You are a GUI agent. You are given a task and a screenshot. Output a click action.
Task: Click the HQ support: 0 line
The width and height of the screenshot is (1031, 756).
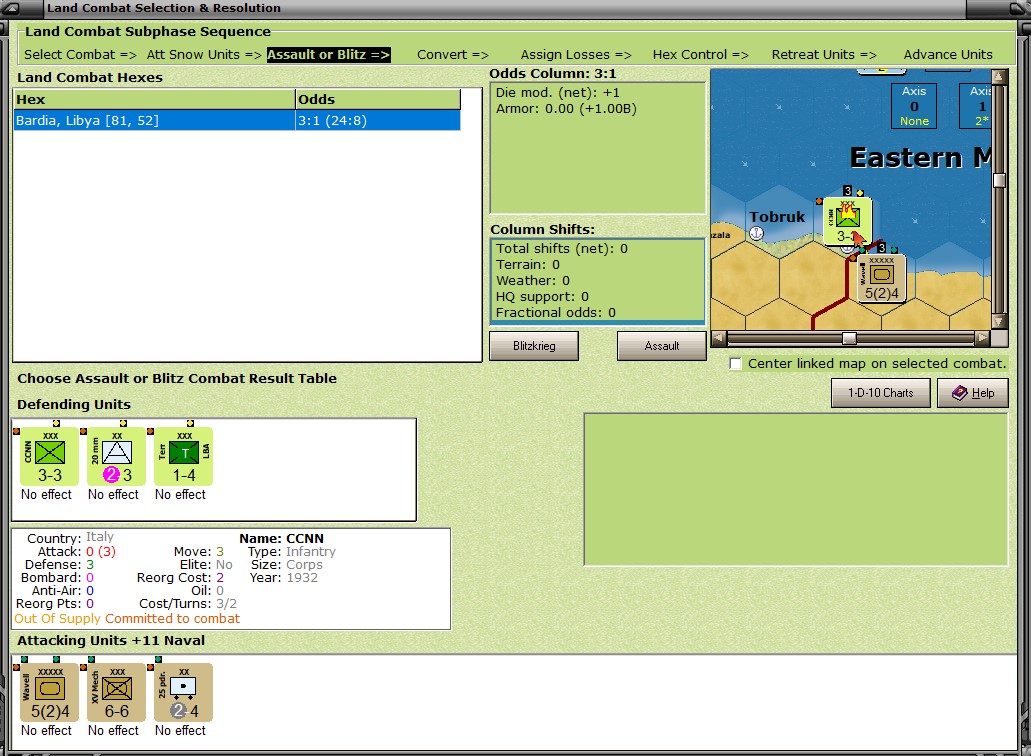[542, 296]
